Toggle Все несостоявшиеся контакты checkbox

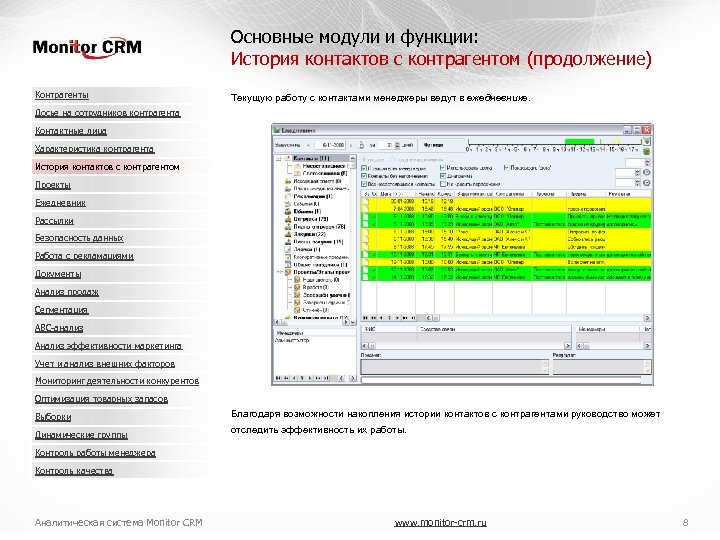364,184
